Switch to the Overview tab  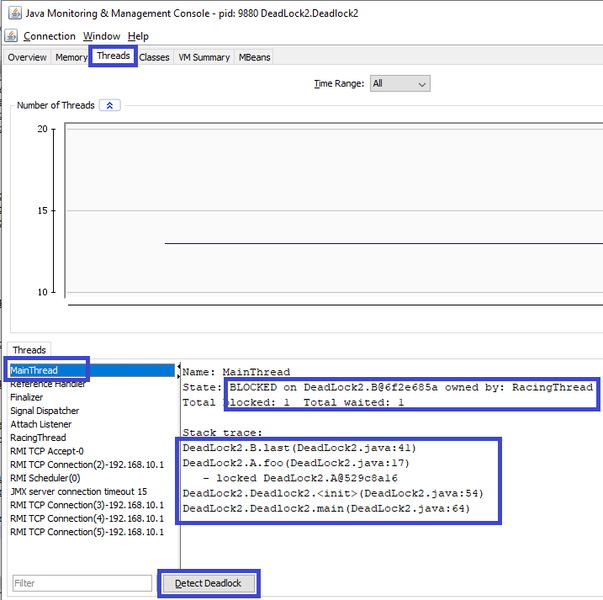coord(27,57)
